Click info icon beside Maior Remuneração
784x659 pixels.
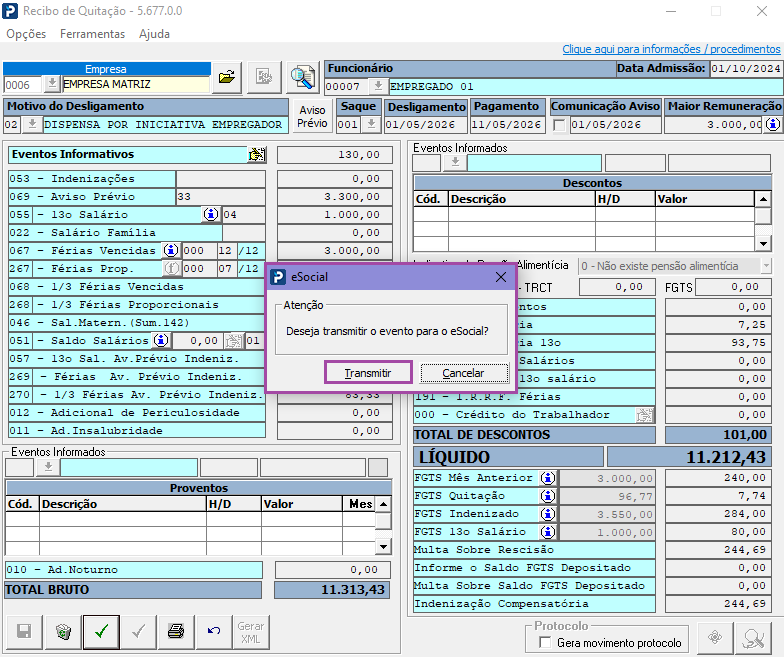[x=773, y=124]
